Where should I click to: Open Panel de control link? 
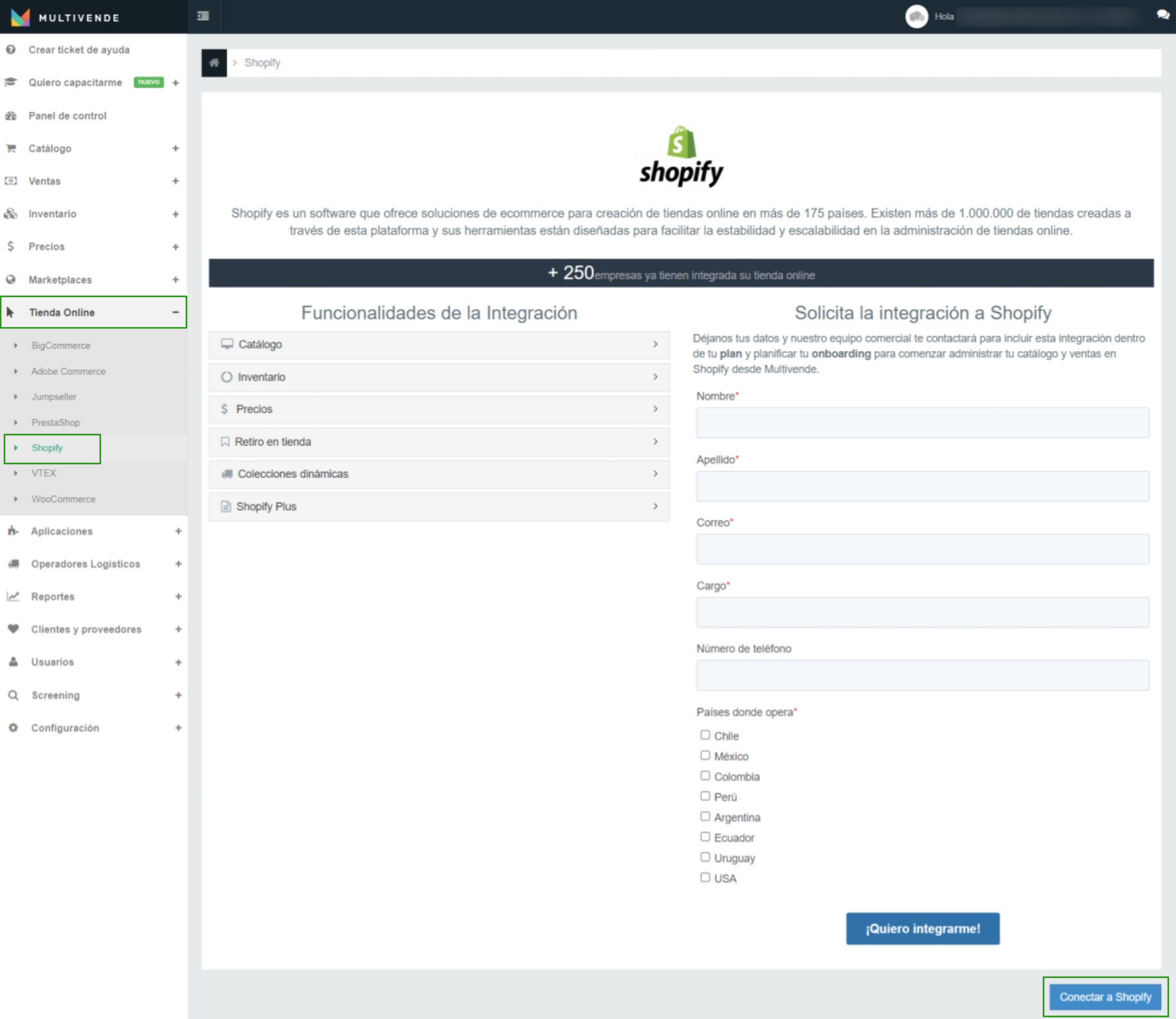click(68, 116)
